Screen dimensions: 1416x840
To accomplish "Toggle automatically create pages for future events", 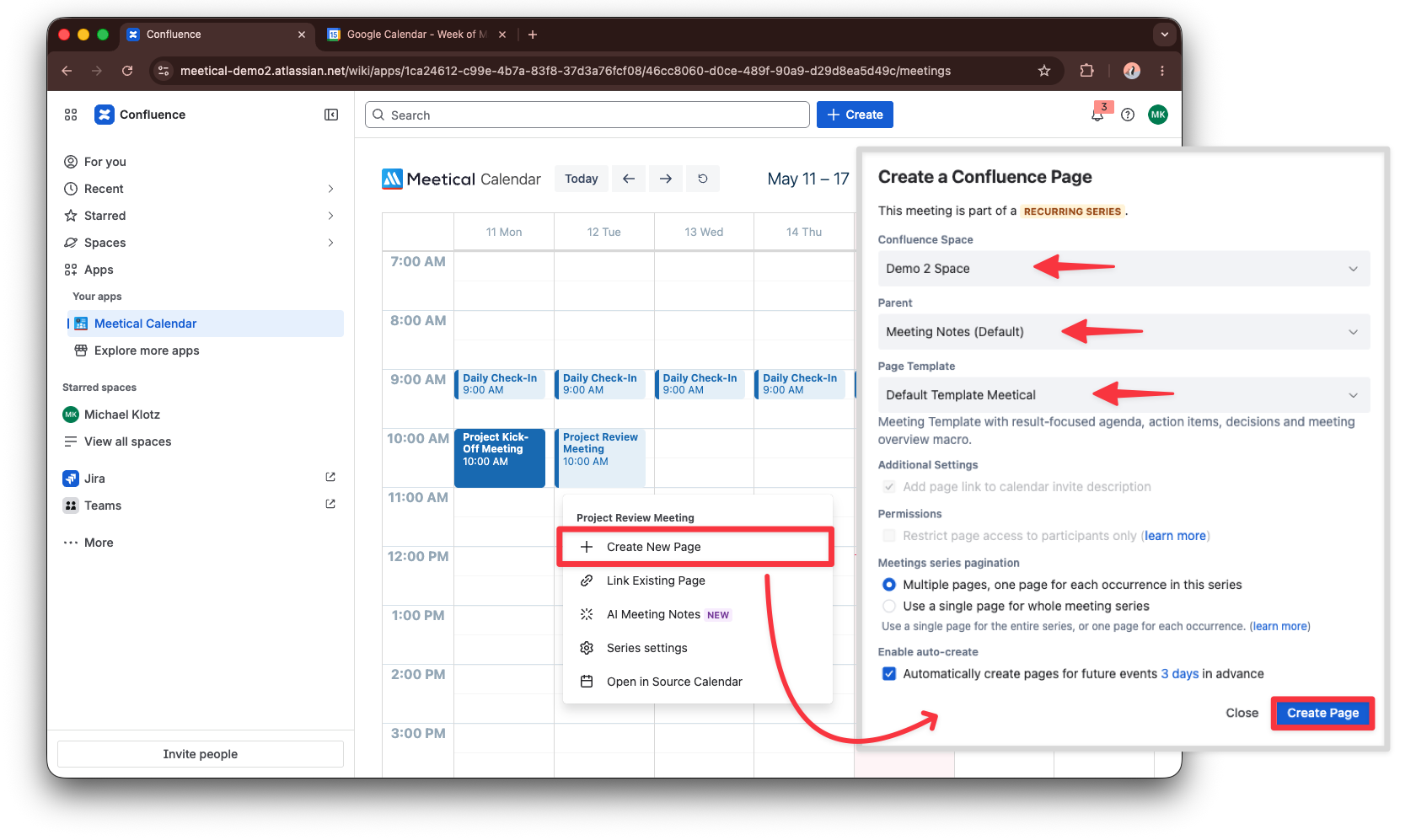I will pos(888,674).
